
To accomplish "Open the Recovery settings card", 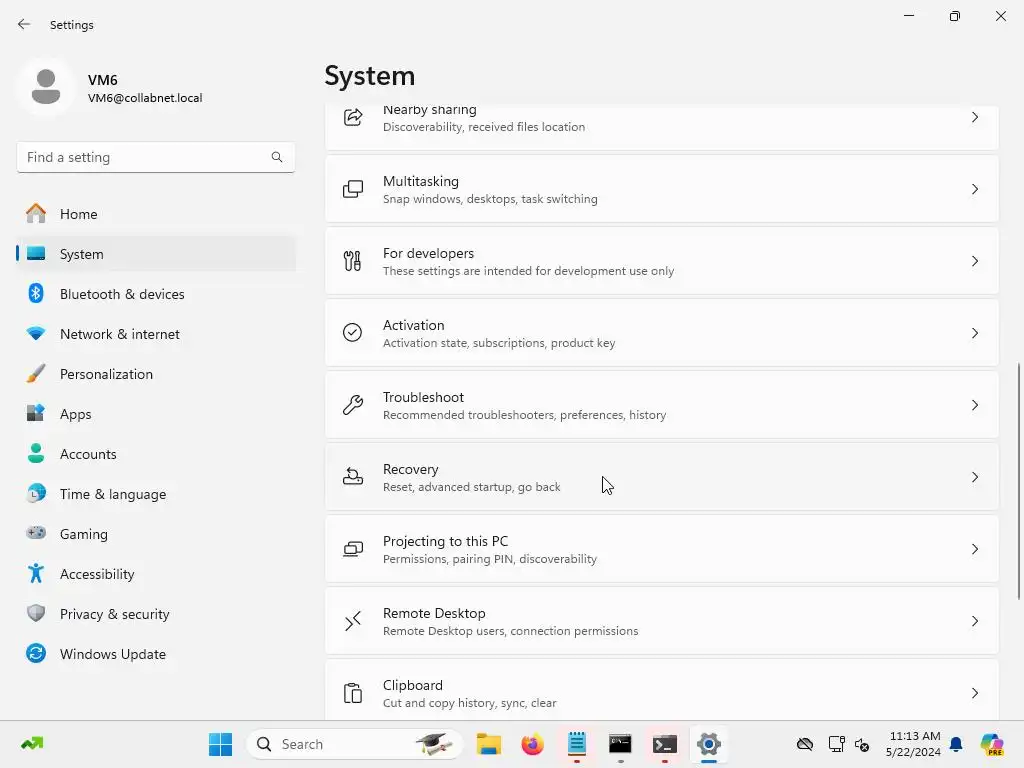I will click(662, 477).
